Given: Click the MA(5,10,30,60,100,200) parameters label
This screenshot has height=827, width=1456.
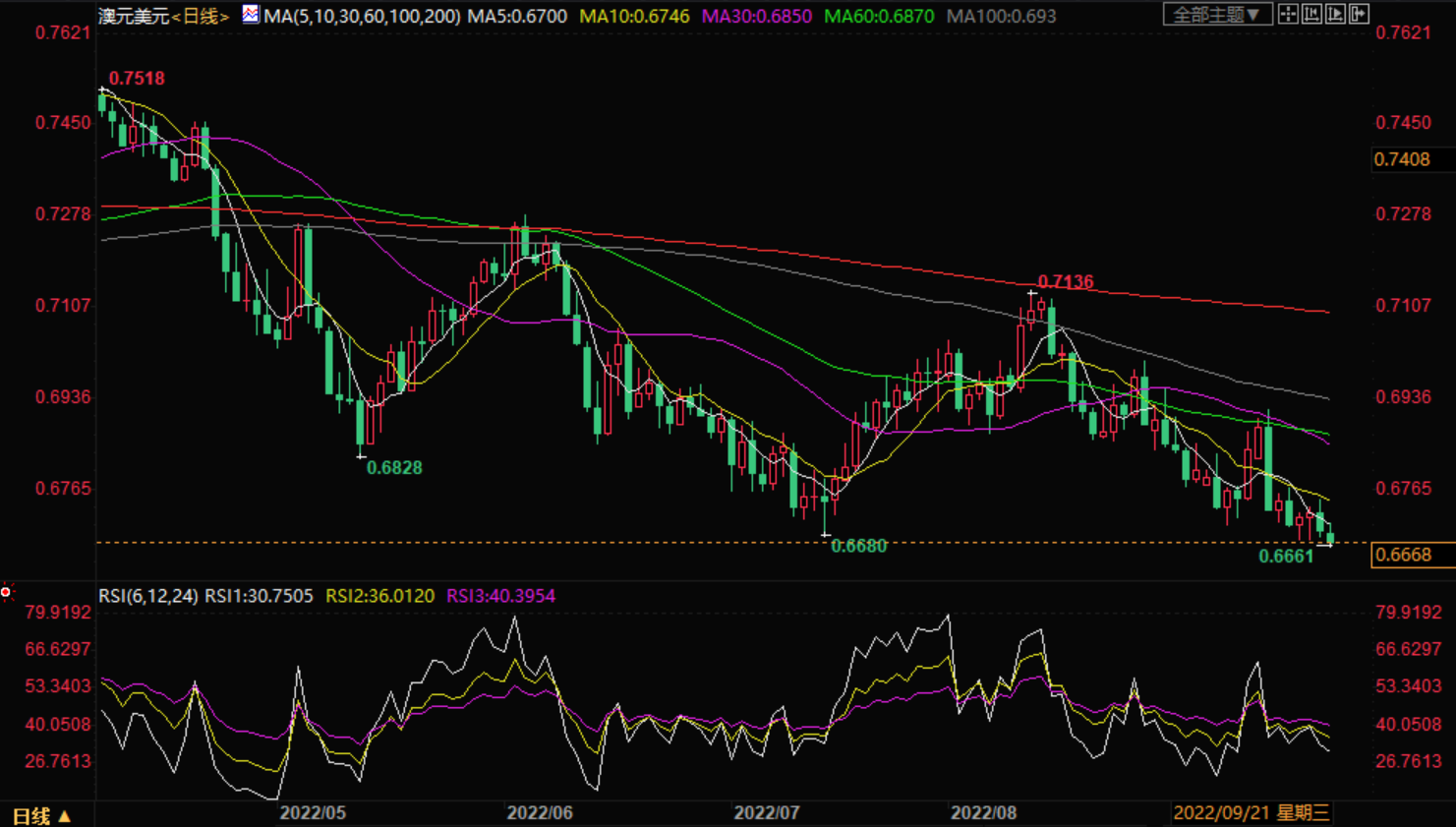Looking at the screenshot, I should pos(363,16).
